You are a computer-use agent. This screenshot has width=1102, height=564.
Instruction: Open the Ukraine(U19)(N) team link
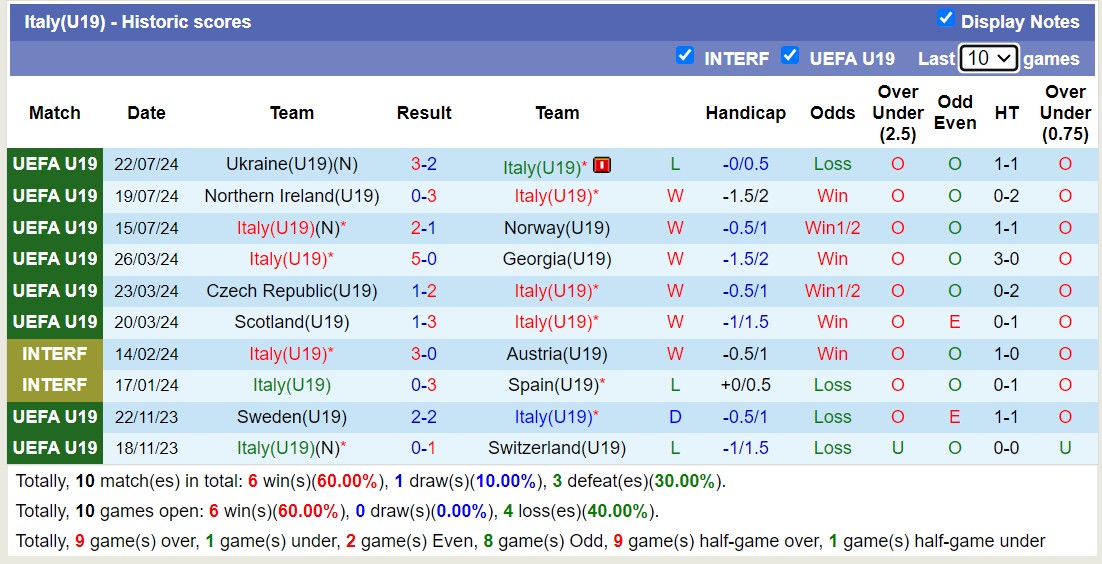(292, 164)
